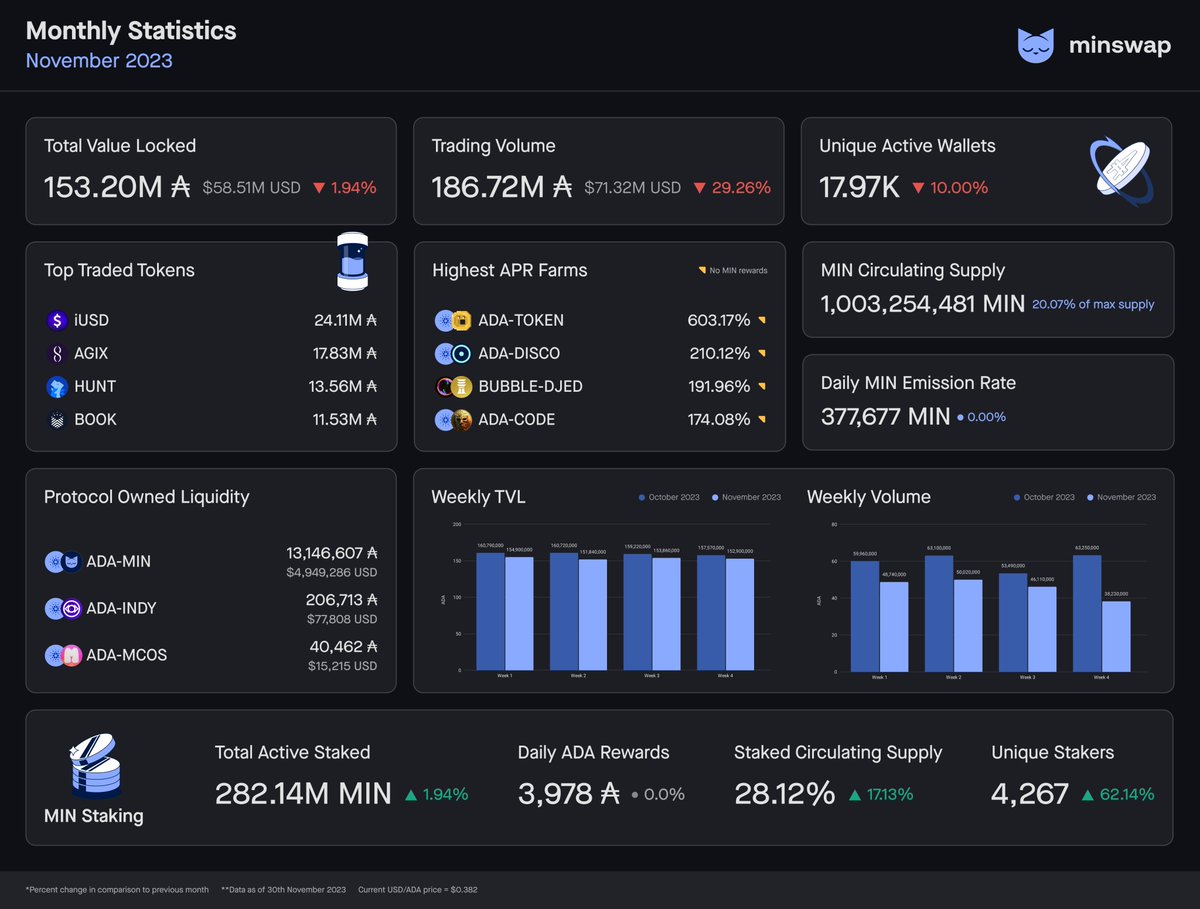
Task: Click the yellow marker next to 603.17%
Action: pos(761,321)
